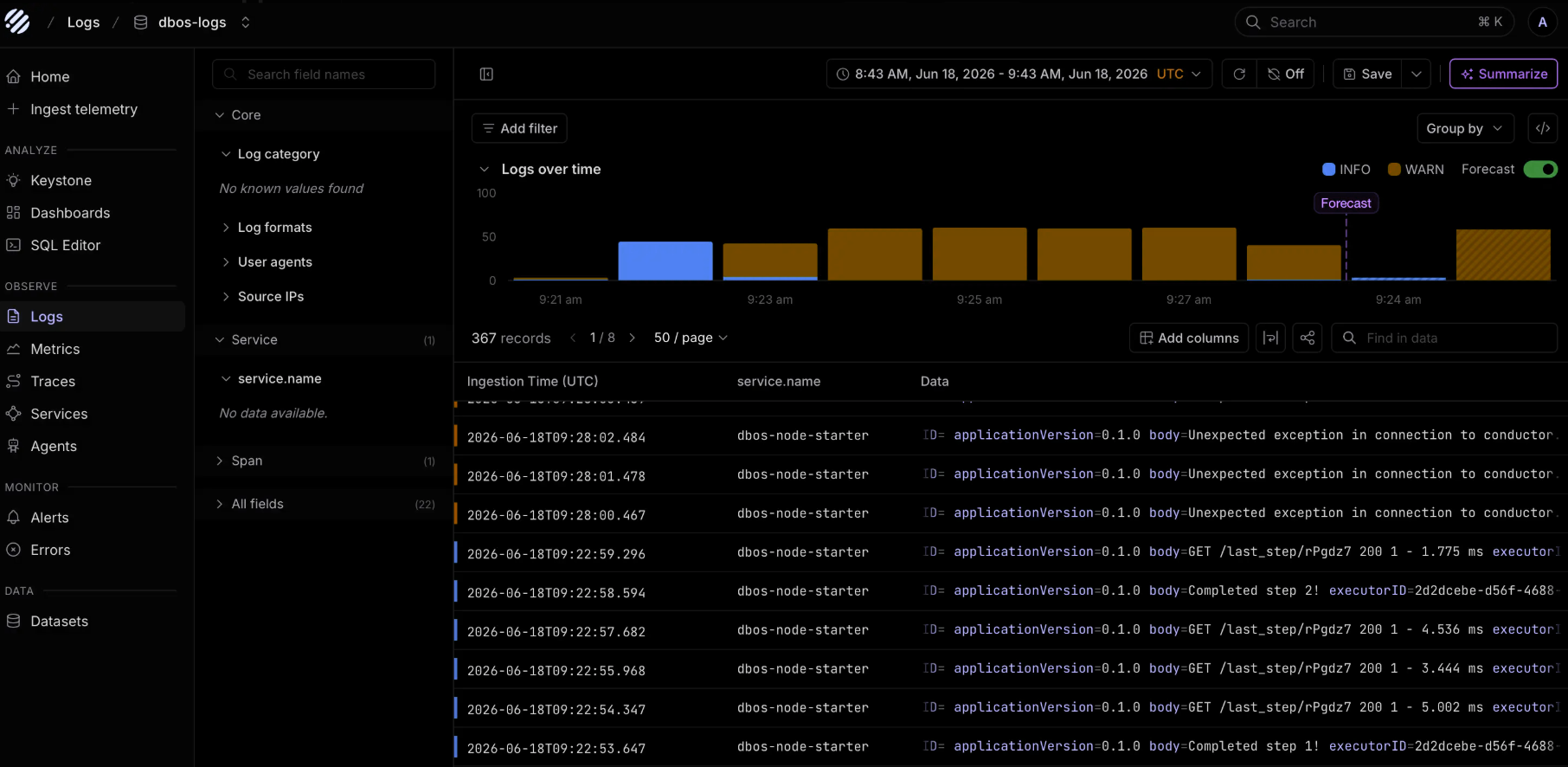
Task: Open log row 2026-06-18T09:22:58.594
Action: [x=1011, y=592]
